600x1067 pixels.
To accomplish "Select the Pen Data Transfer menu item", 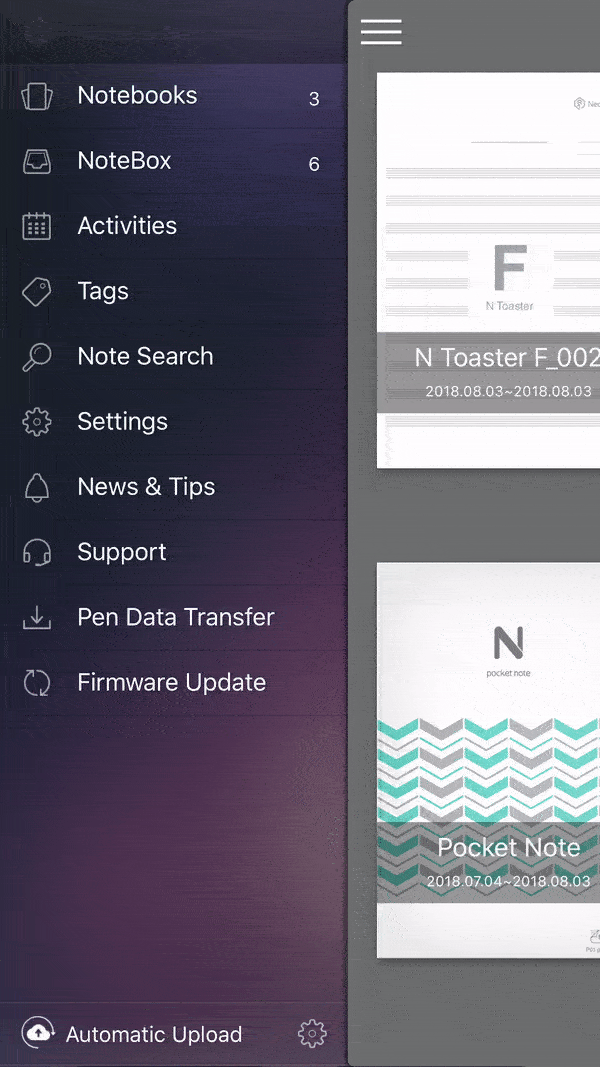I will [174, 617].
